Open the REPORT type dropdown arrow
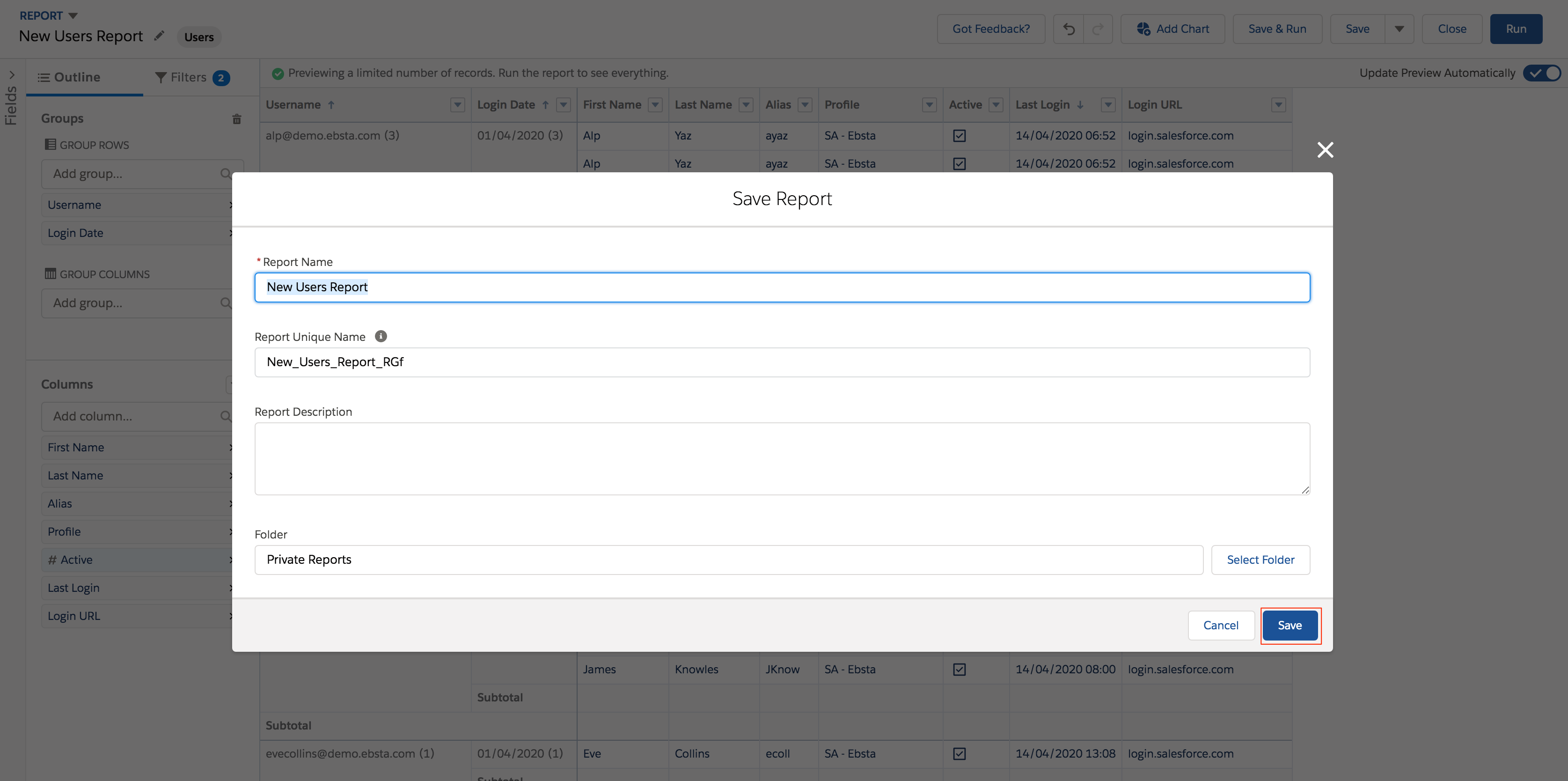The image size is (1568, 781). click(x=73, y=16)
